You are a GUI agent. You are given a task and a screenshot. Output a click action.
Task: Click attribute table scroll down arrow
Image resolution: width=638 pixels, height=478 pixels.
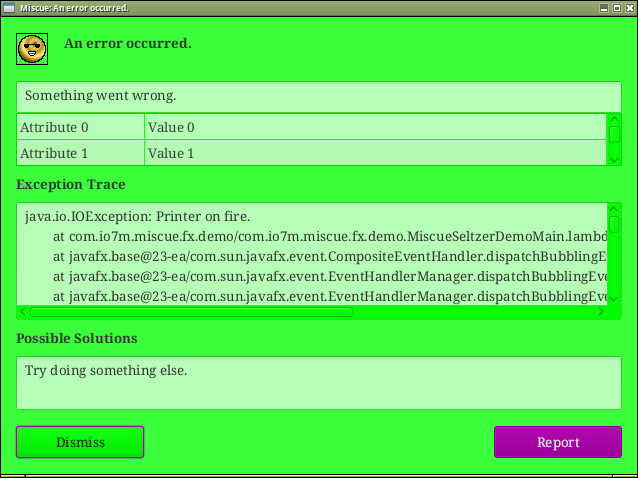[x=614, y=160]
